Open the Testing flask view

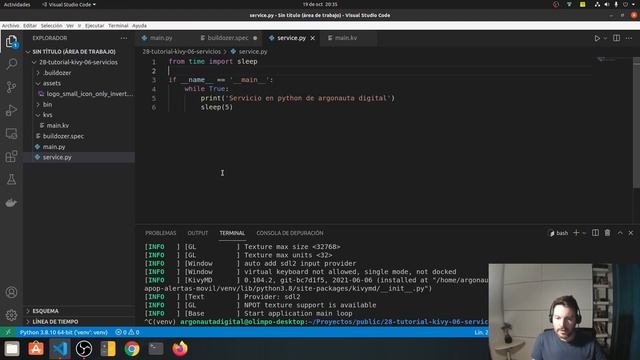click(x=11, y=179)
